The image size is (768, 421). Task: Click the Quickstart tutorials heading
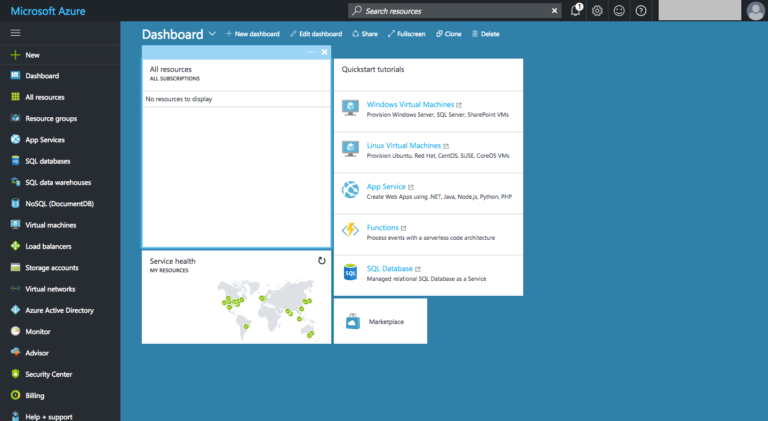click(373, 69)
